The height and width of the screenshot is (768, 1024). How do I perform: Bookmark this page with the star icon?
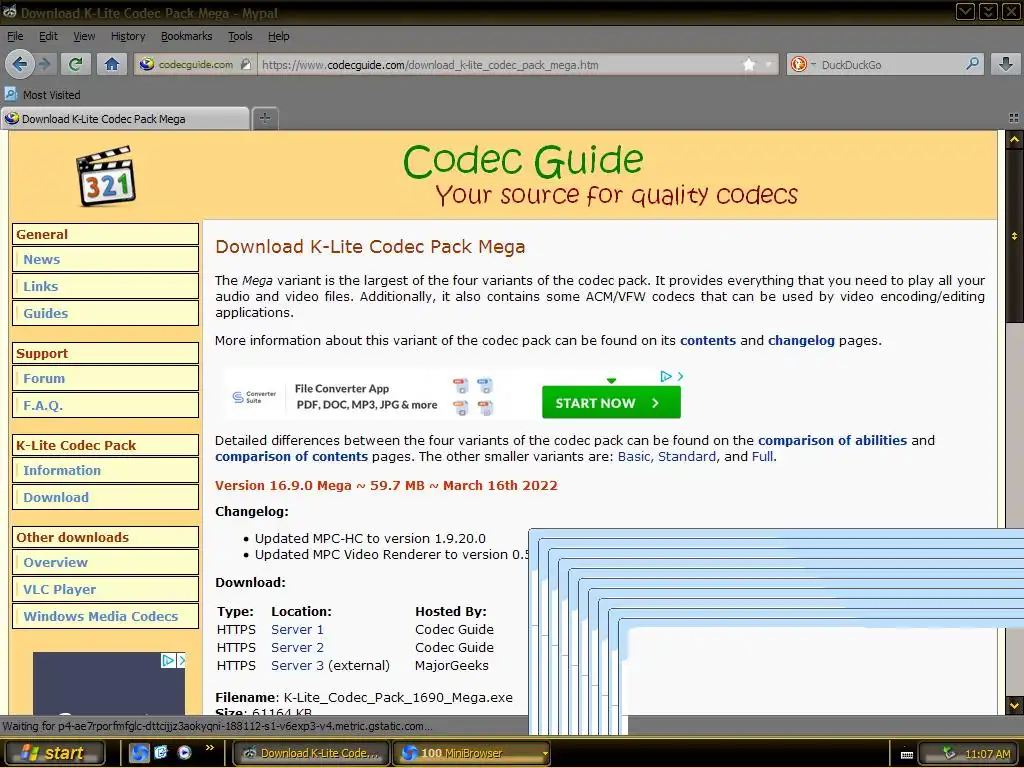pyautogui.click(x=749, y=65)
